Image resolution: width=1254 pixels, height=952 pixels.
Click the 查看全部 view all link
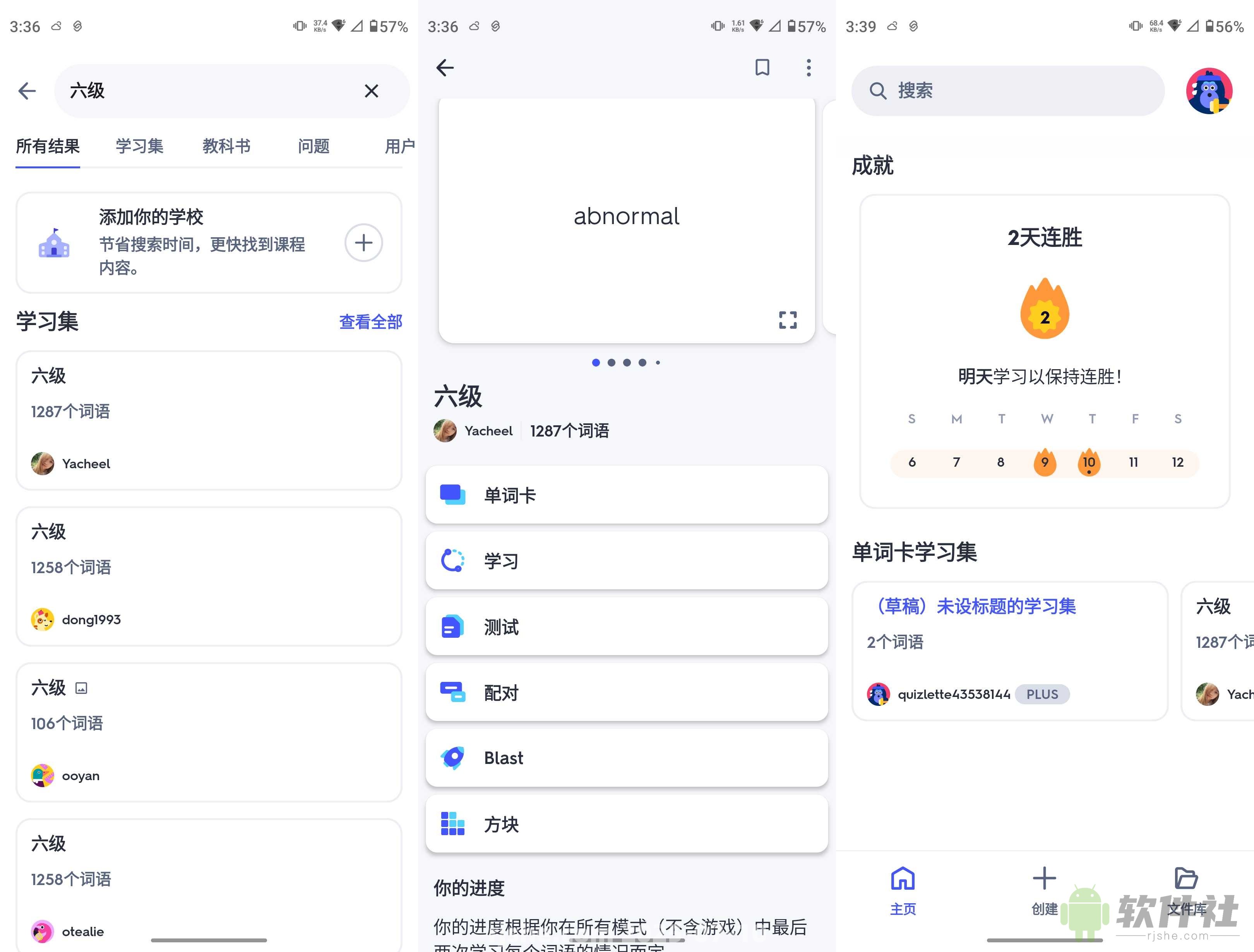370,322
